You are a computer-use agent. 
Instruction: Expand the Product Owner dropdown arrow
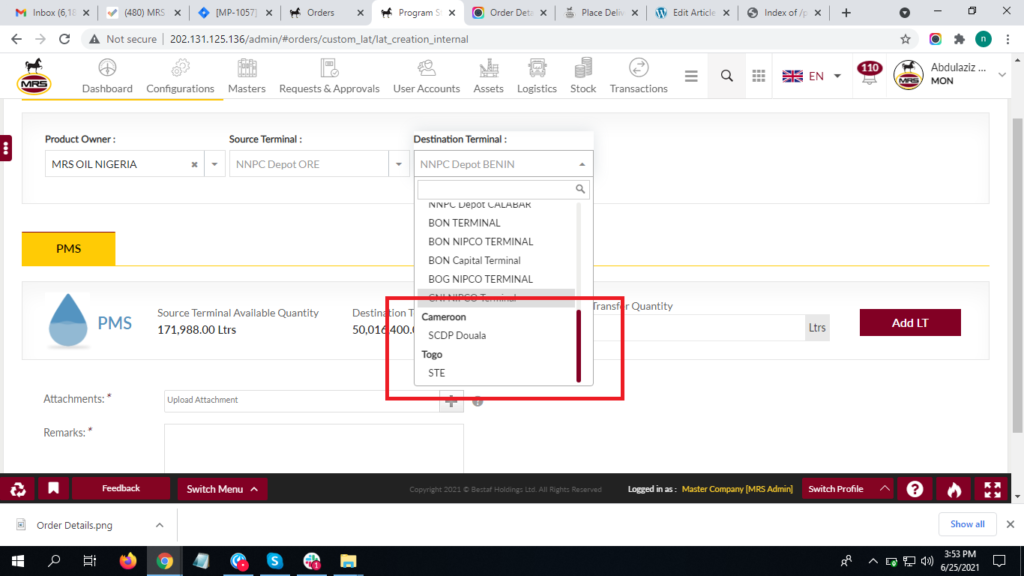214,164
